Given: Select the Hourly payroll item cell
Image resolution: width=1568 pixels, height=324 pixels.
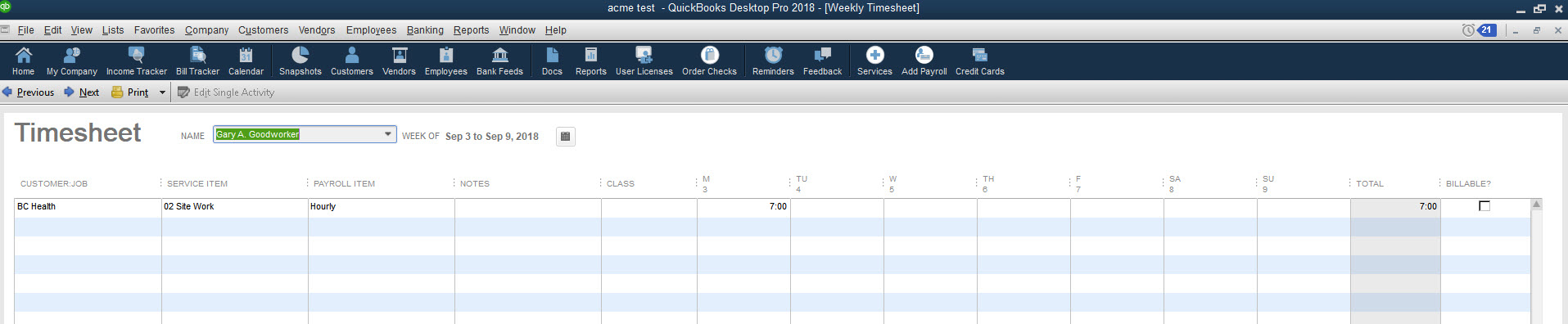Looking at the screenshot, I should click(x=382, y=207).
